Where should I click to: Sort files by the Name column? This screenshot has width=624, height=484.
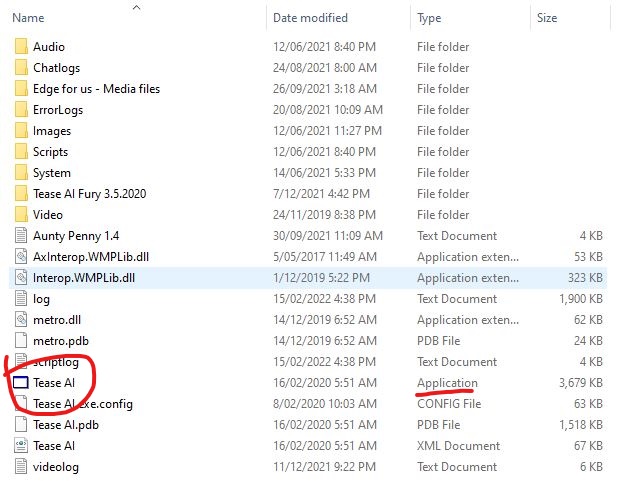coord(28,18)
